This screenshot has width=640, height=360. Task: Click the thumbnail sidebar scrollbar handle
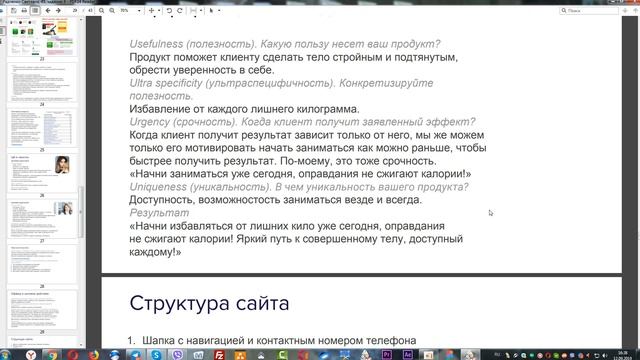tap(80, 211)
